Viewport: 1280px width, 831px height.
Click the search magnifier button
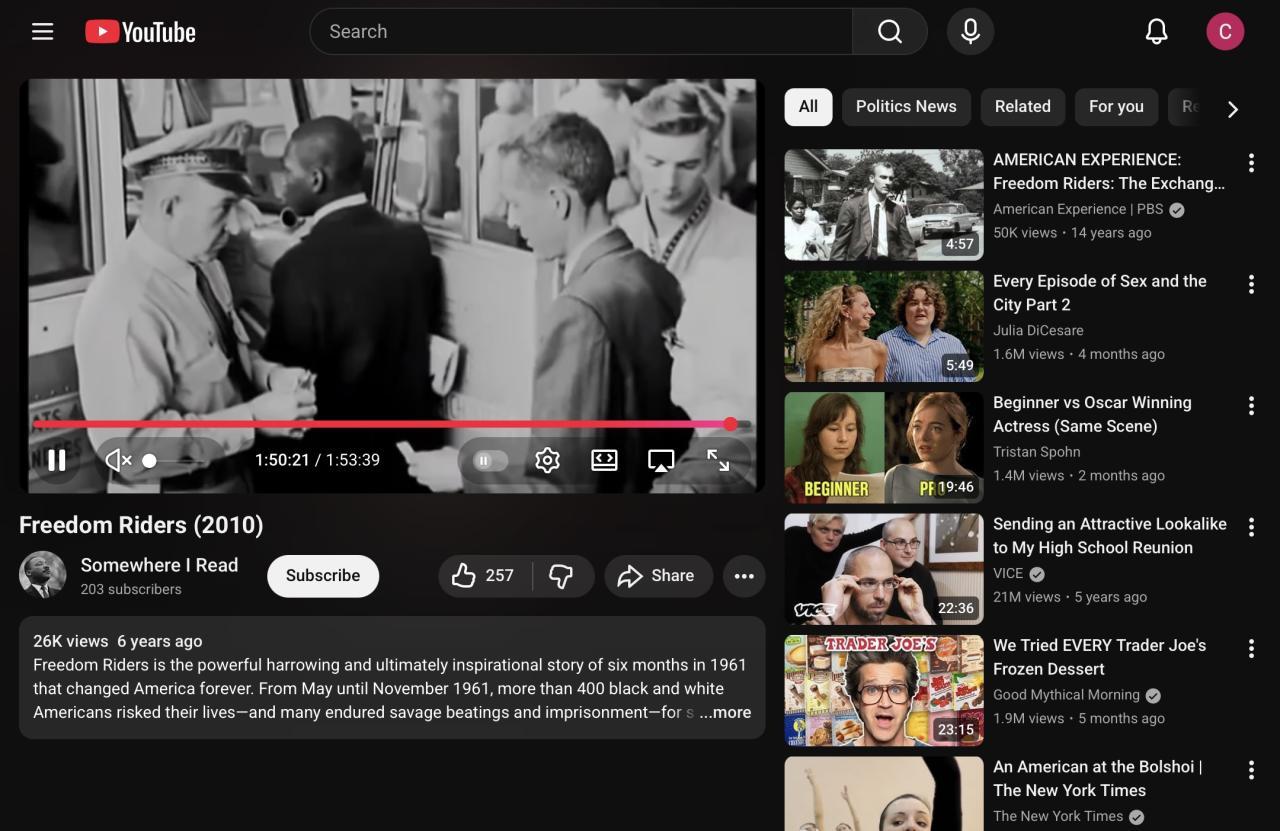coord(890,32)
